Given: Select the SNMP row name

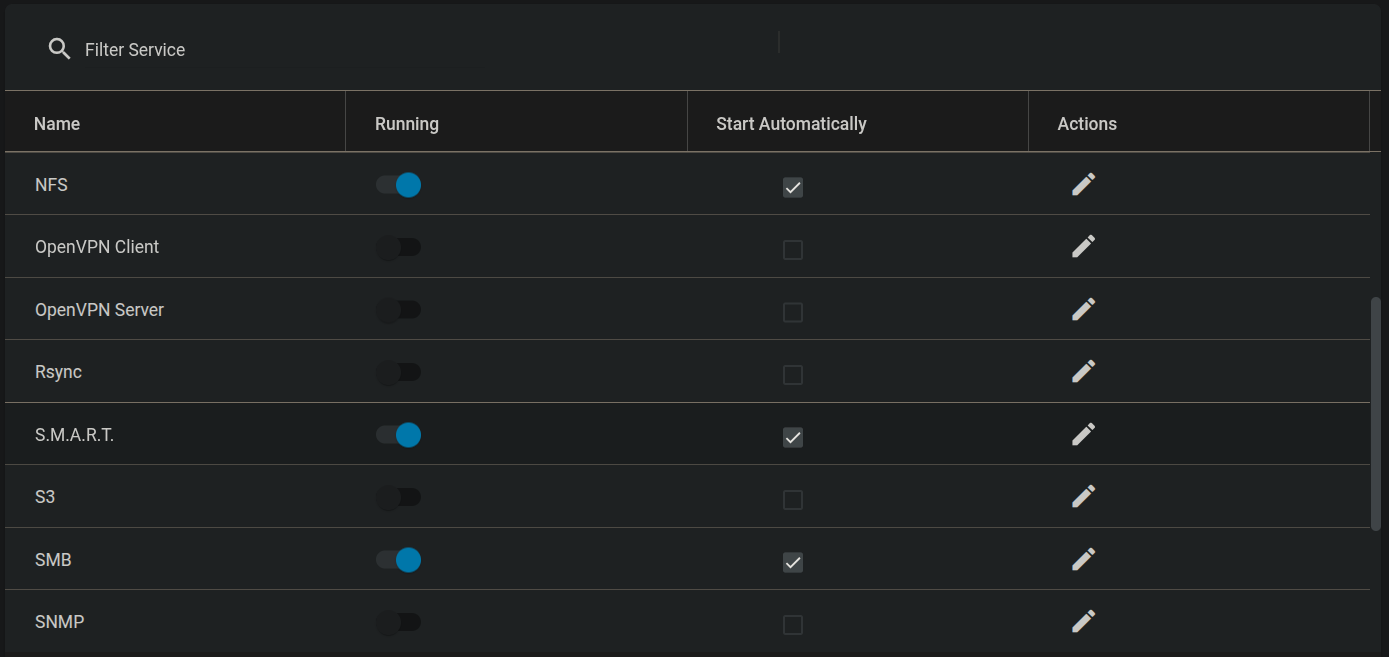Looking at the screenshot, I should tap(59, 622).
